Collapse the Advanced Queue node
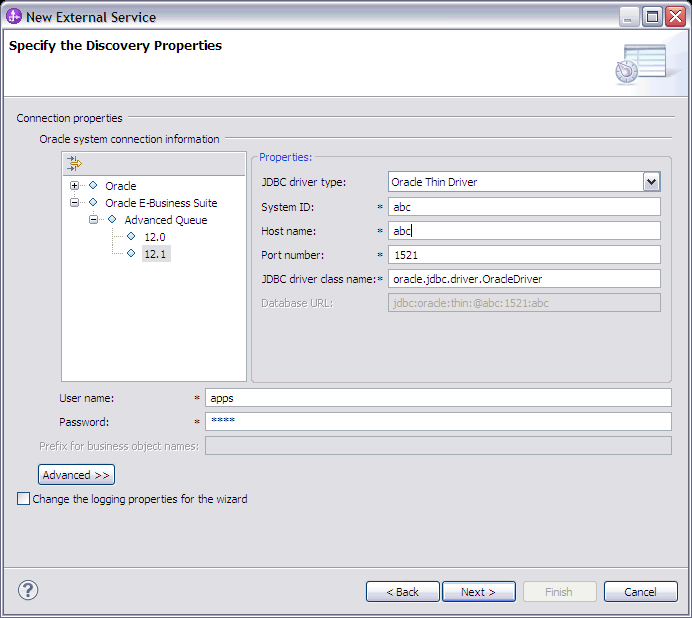Screen dimensions: 692x618 pos(93,219)
